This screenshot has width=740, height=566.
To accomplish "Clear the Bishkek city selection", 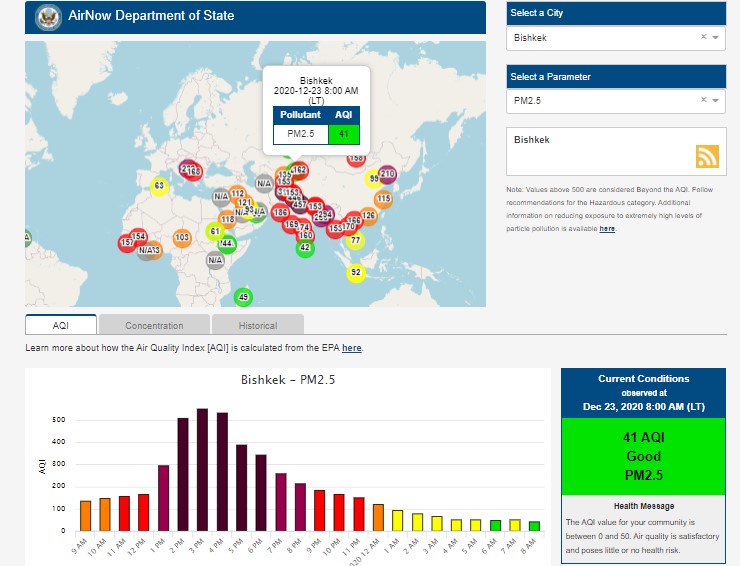I will (703, 37).
